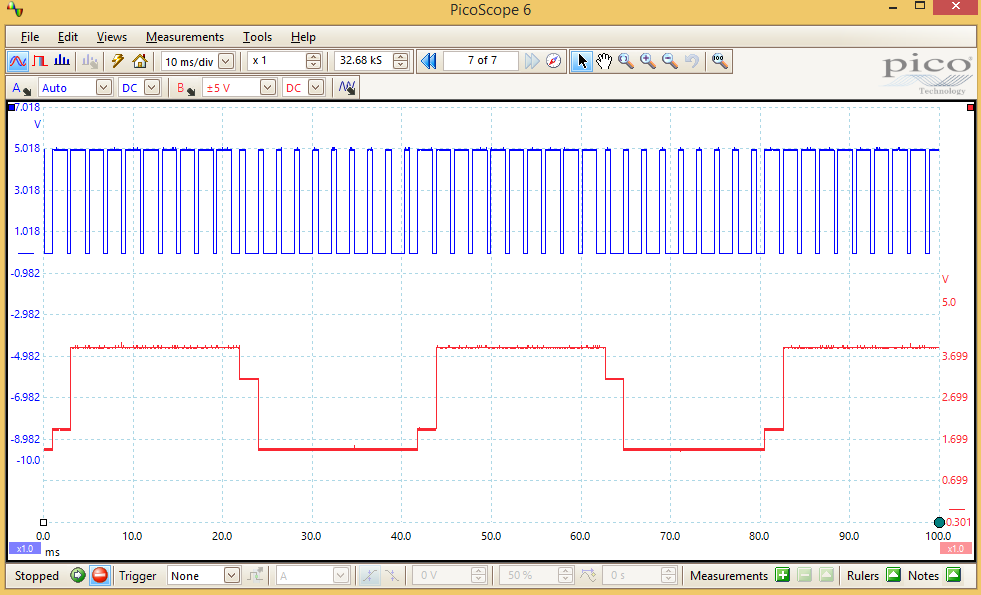Click the Home capture settings icon
Screen dimensions: 981x595
pos(141,61)
